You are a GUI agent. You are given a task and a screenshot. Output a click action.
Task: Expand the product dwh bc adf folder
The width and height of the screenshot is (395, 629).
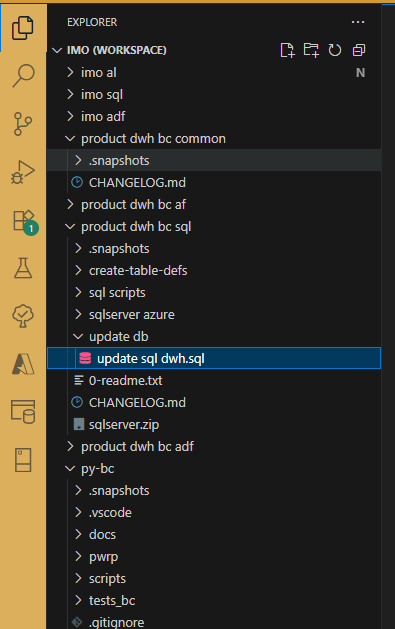(70, 446)
